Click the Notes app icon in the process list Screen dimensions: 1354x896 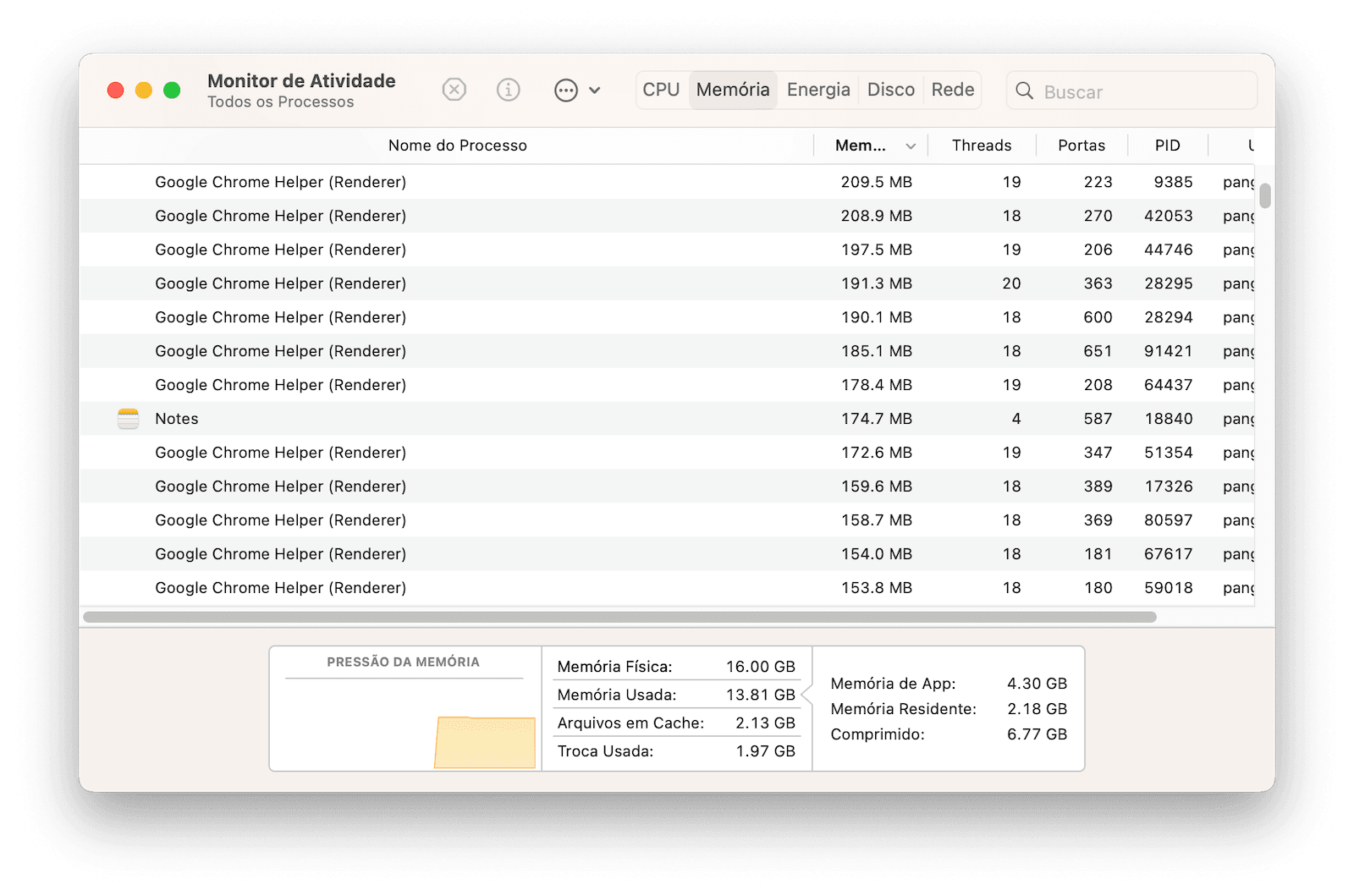[x=127, y=418]
